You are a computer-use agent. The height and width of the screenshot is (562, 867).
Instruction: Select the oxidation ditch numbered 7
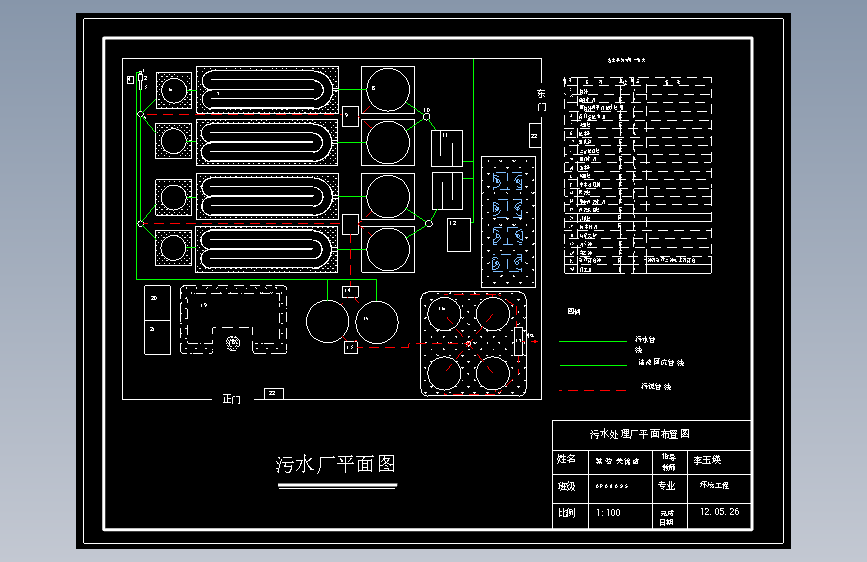click(x=268, y=90)
